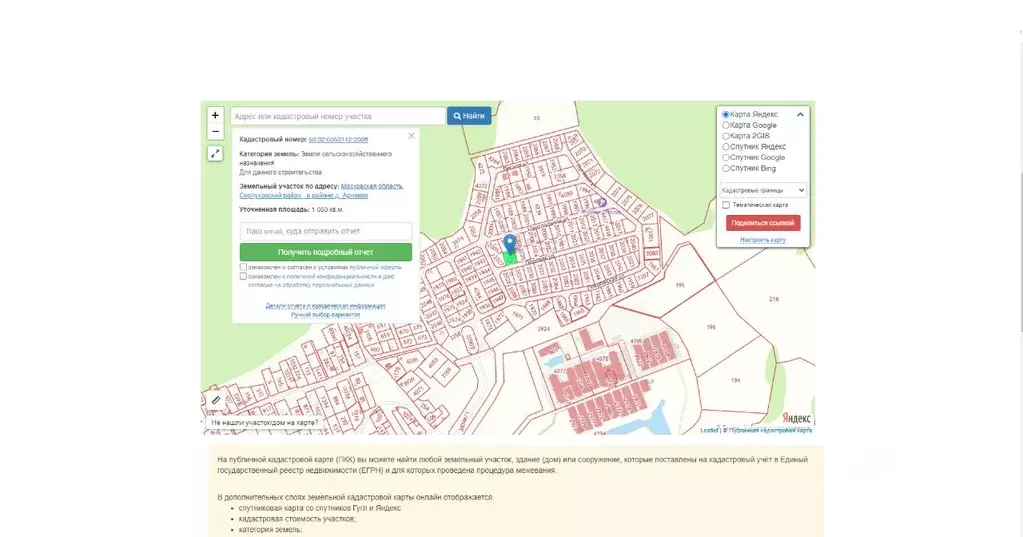This screenshot has height=537, width=1023.
Task: Activate the ruler measurement tool
Action: pos(215,400)
